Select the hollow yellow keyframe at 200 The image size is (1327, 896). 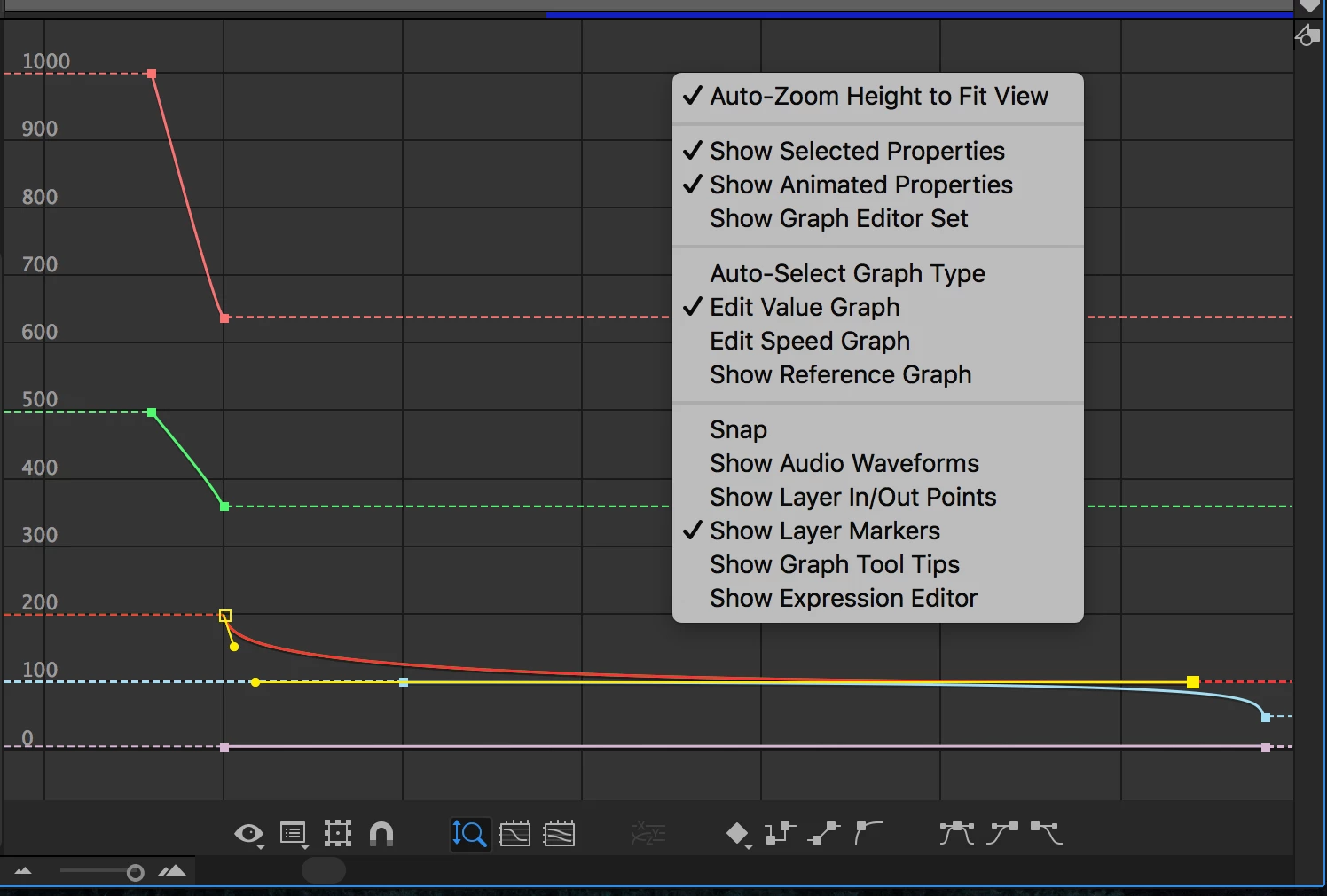(x=225, y=616)
